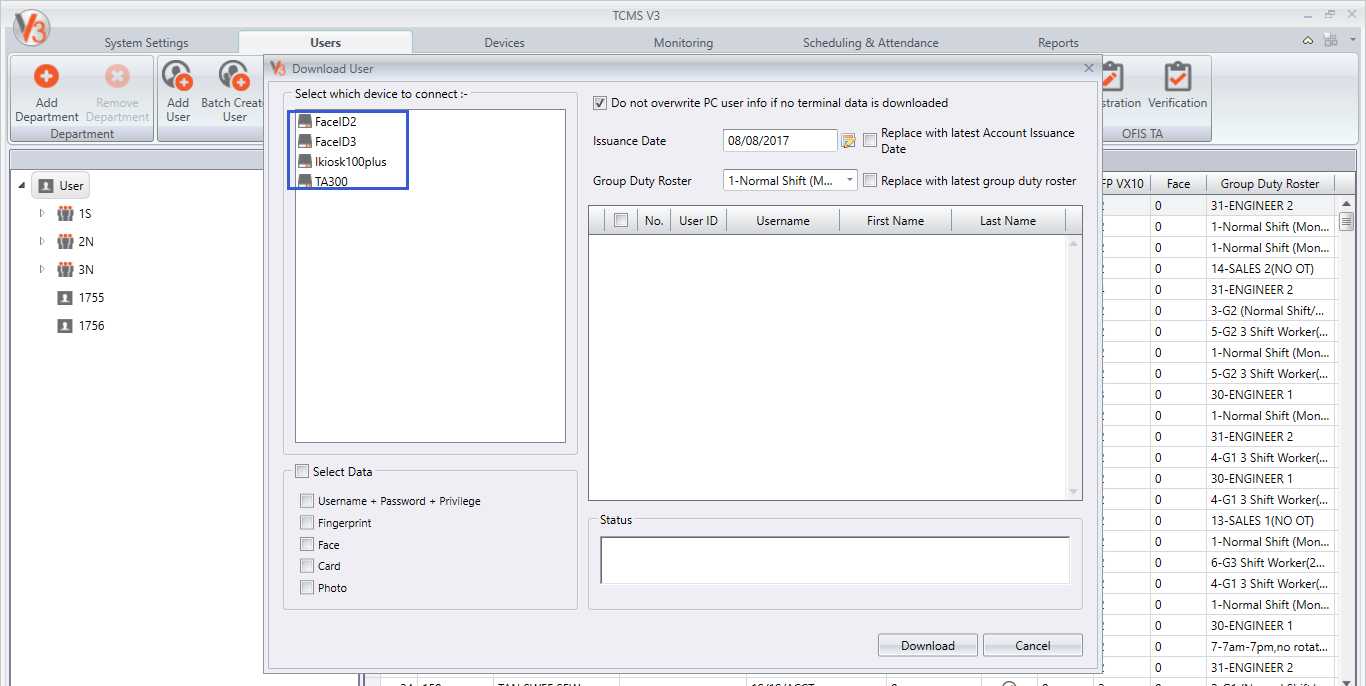
Task: Click the ribbon layout style icon
Action: [1329, 41]
